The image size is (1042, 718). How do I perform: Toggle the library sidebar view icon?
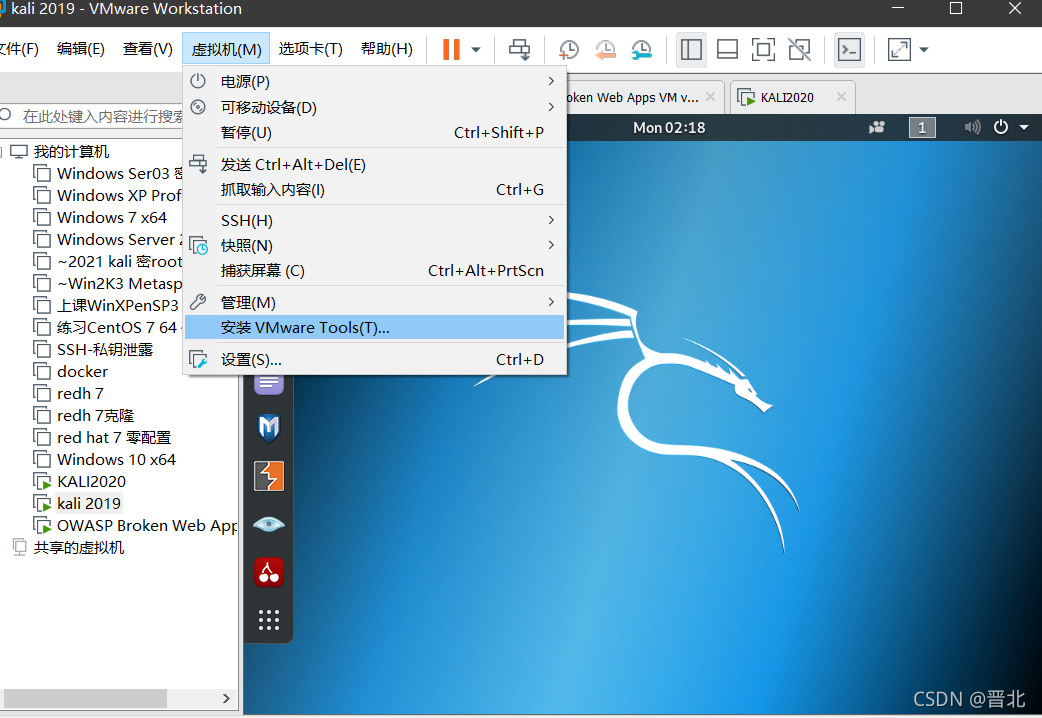(x=691, y=50)
